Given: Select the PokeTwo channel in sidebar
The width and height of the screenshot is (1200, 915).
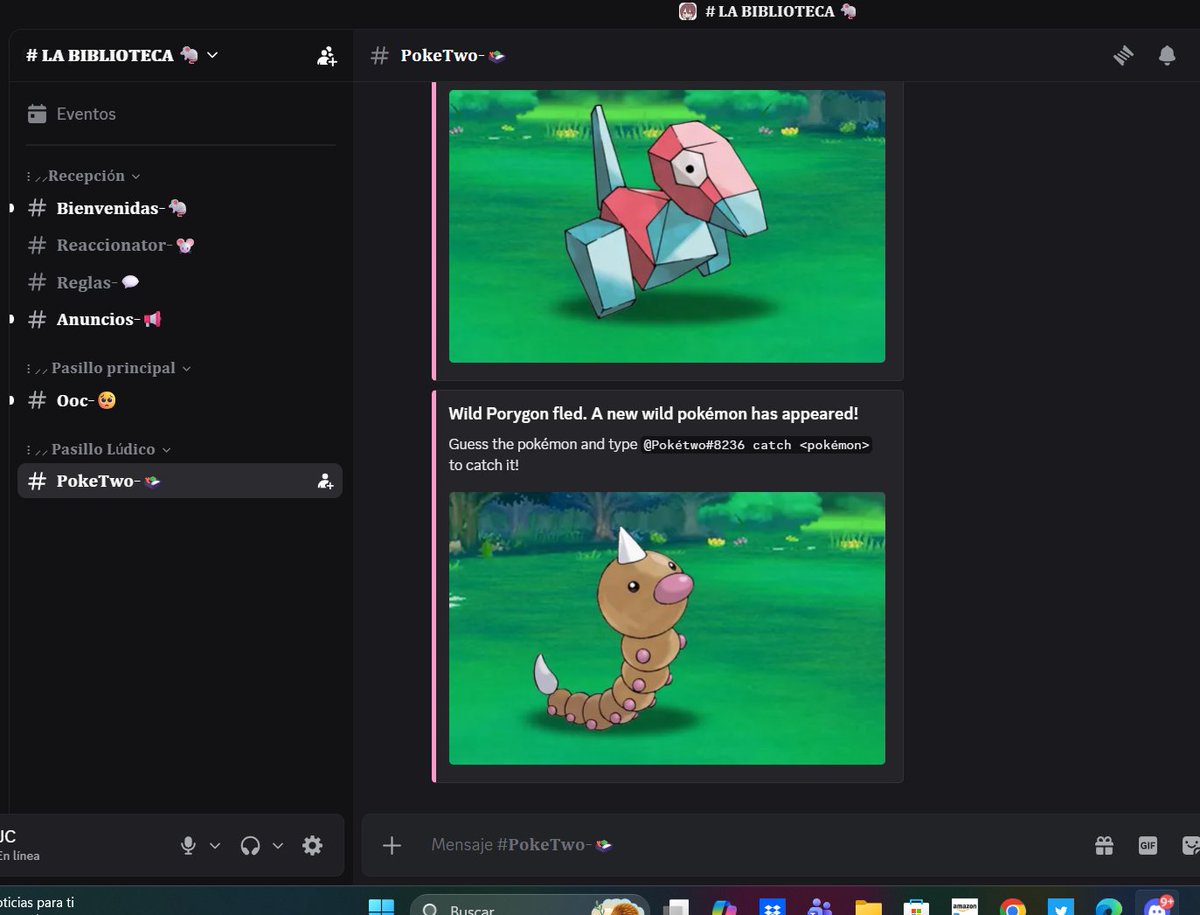Looking at the screenshot, I should coord(180,481).
